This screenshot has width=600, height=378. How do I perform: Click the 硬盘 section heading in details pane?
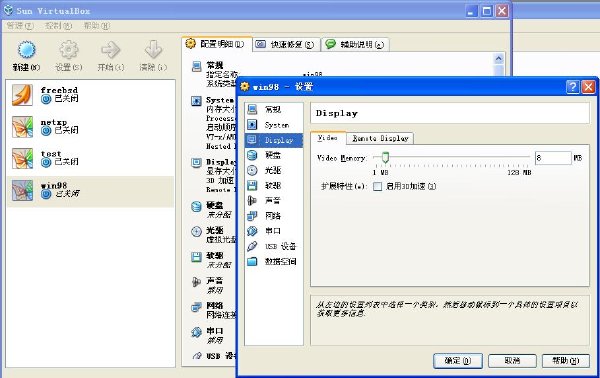click(x=215, y=205)
